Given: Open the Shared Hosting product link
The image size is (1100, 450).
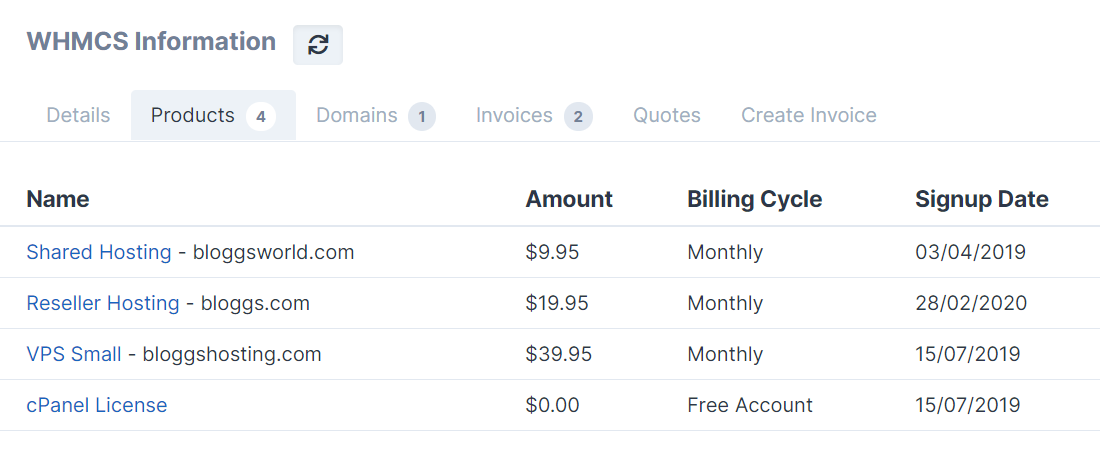Looking at the screenshot, I should (99, 252).
